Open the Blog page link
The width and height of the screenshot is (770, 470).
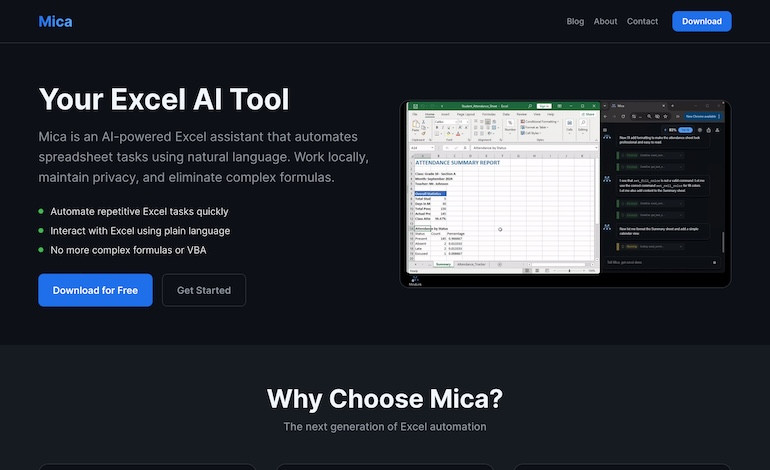pyautogui.click(x=575, y=22)
